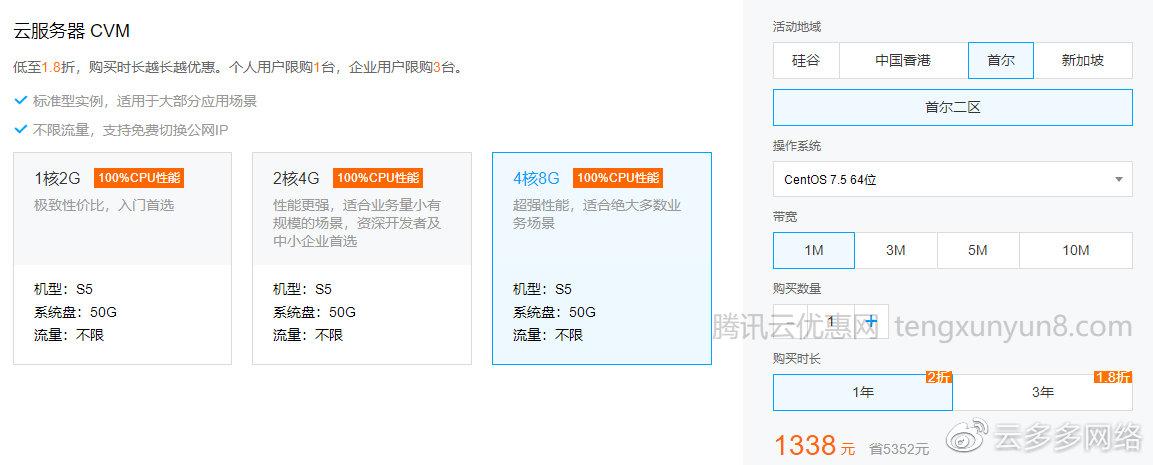
Task: Choose the 3年 purchase duration
Action: [x=1043, y=392]
